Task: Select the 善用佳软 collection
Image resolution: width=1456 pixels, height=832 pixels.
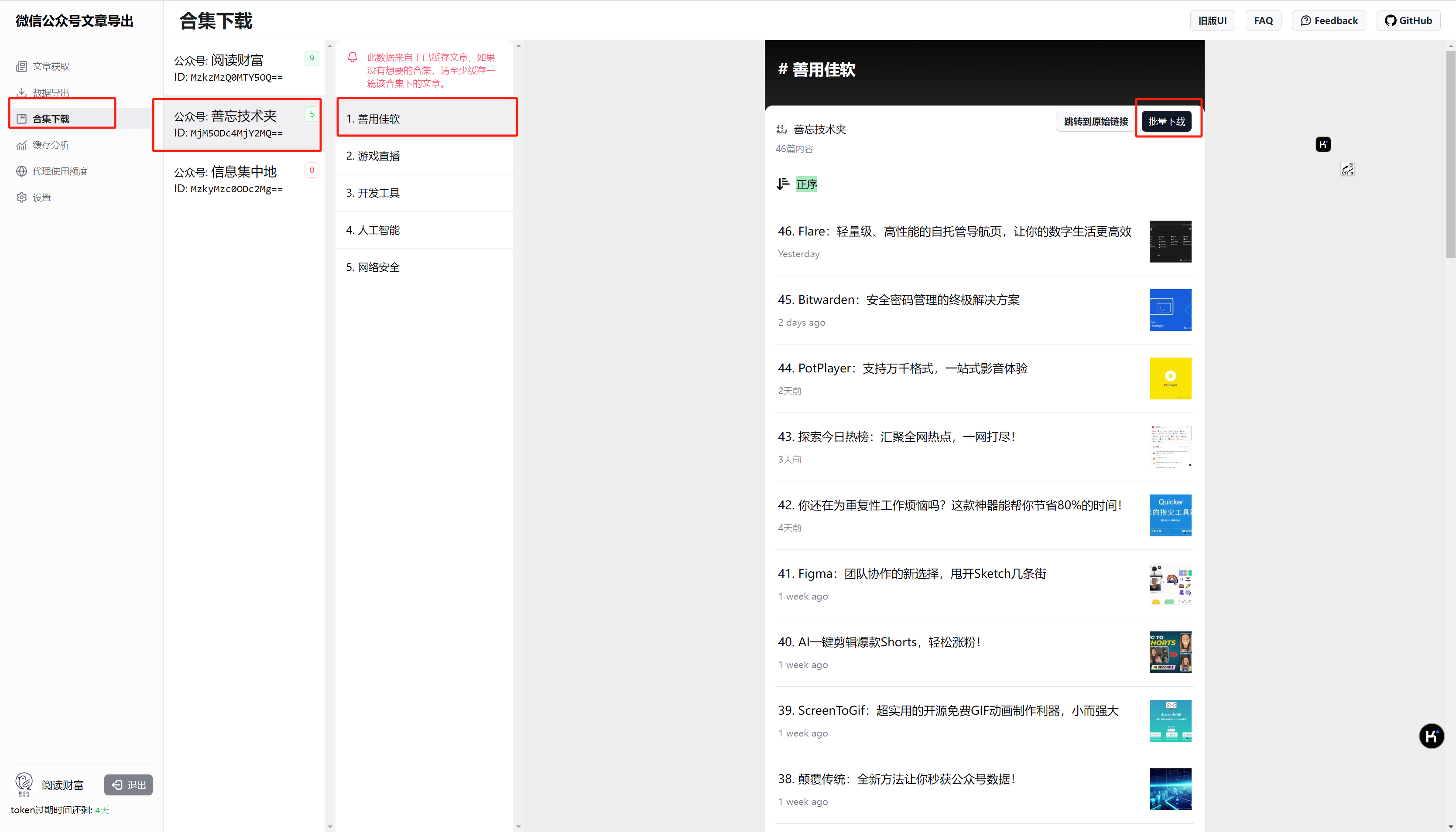Action: tap(424, 119)
